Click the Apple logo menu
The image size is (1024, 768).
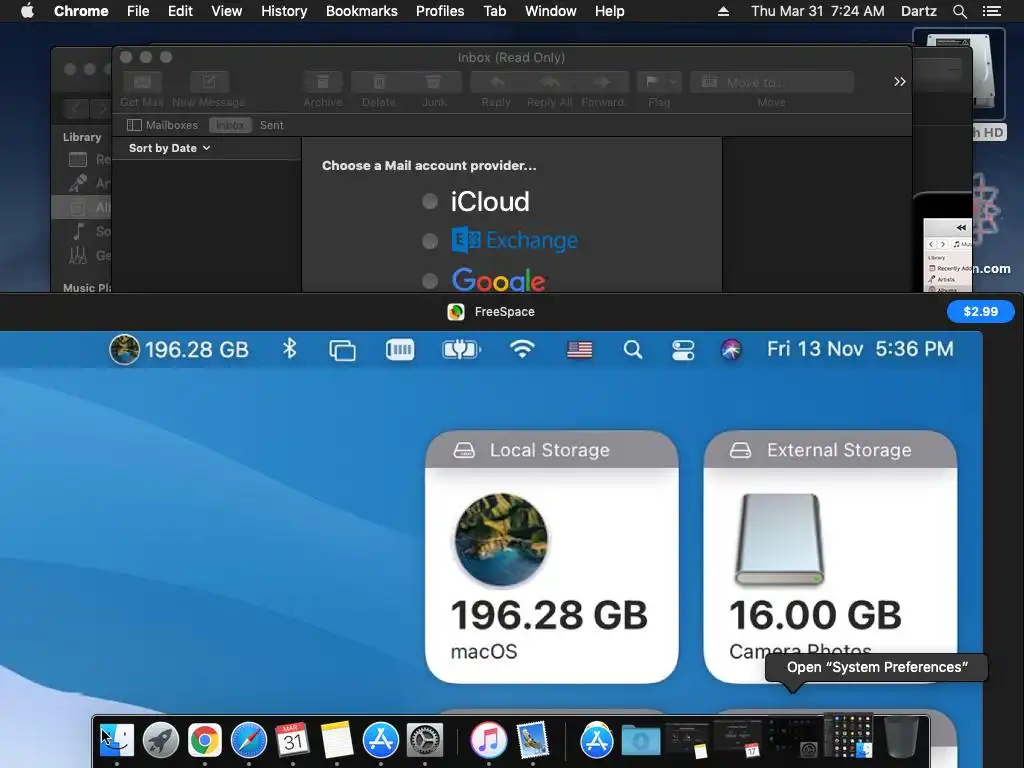coord(27,11)
